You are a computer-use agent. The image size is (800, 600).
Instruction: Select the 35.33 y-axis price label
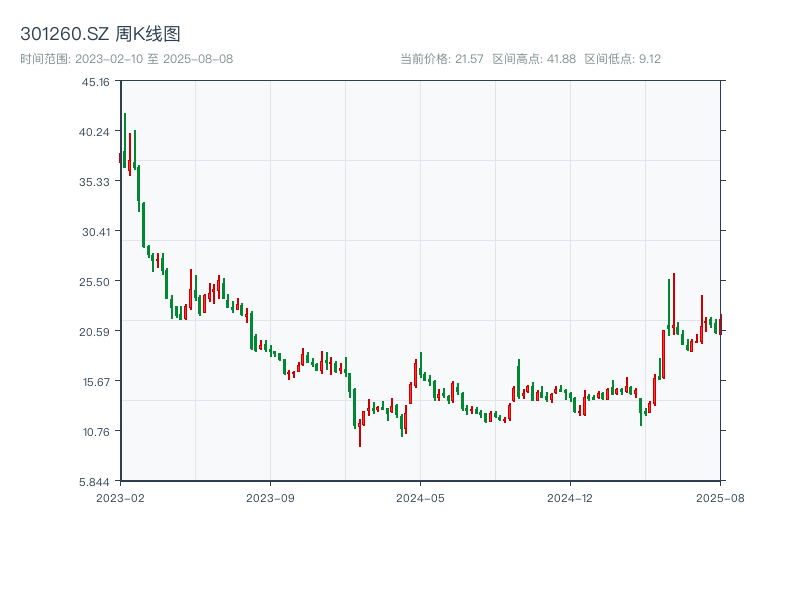coord(96,181)
